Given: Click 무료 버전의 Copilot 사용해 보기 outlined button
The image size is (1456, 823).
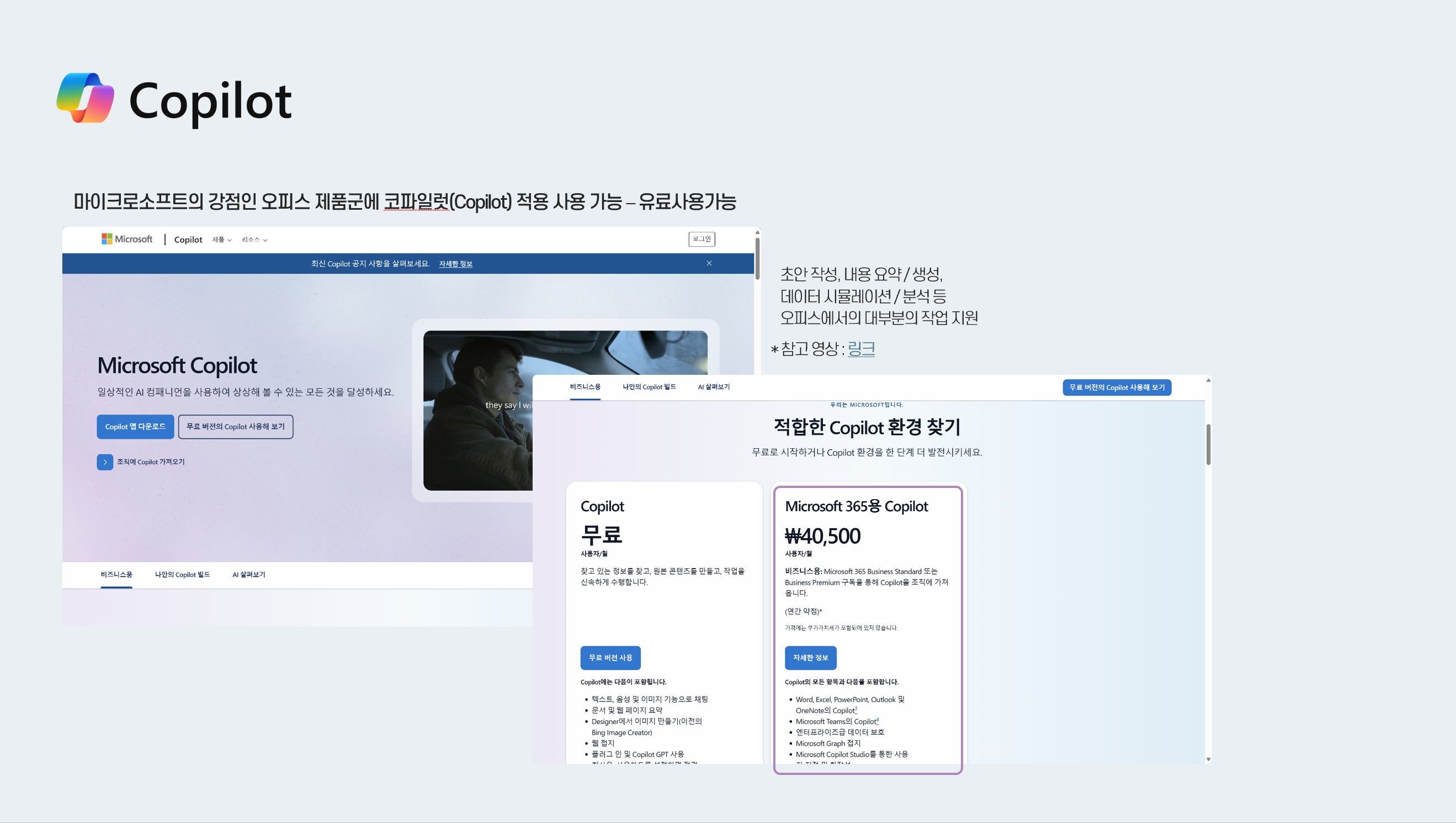Looking at the screenshot, I should pyautogui.click(x=235, y=427).
